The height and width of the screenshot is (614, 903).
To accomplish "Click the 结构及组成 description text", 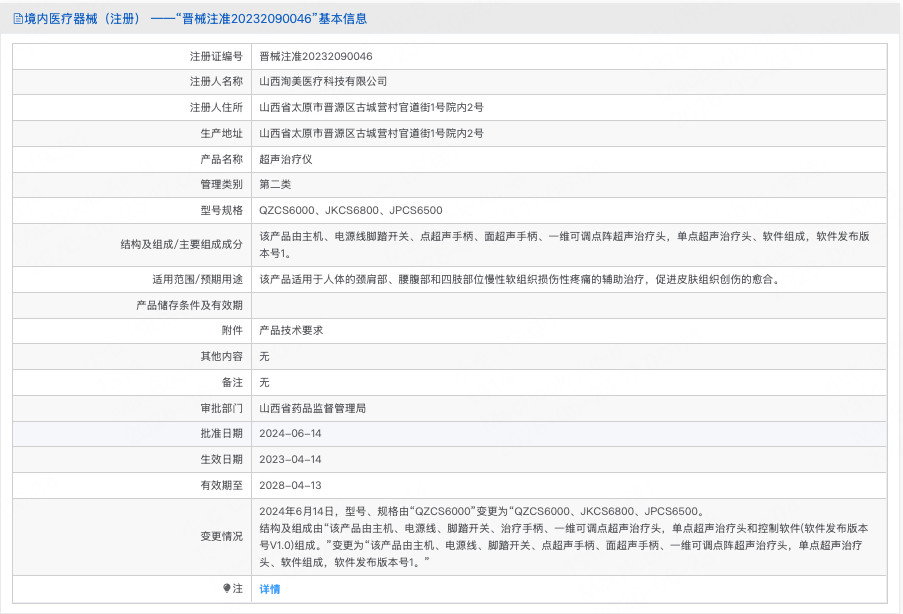I will tap(564, 245).
